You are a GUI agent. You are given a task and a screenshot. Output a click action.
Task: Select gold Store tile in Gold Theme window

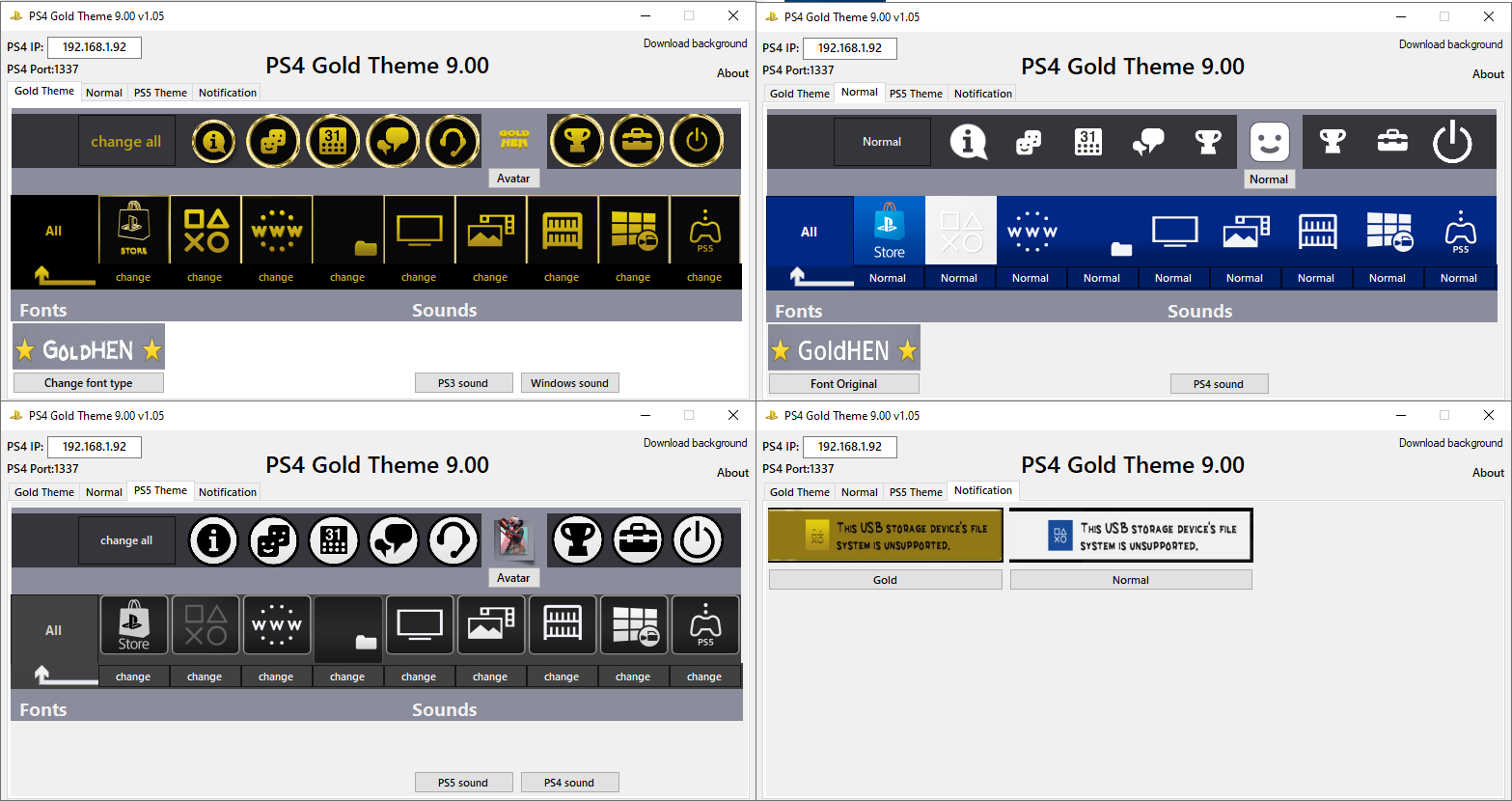point(134,230)
